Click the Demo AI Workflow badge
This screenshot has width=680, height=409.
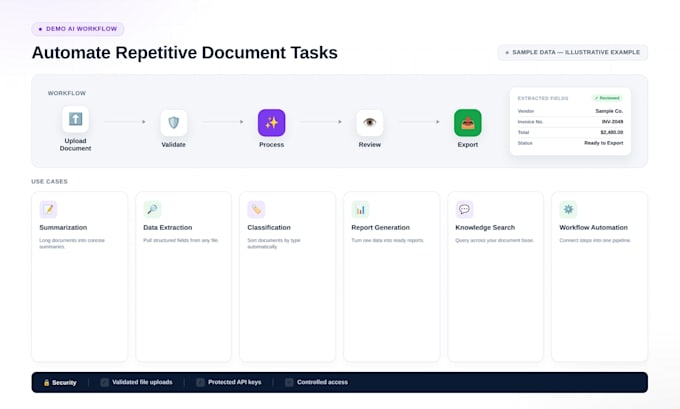pyautogui.click(x=78, y=29)
